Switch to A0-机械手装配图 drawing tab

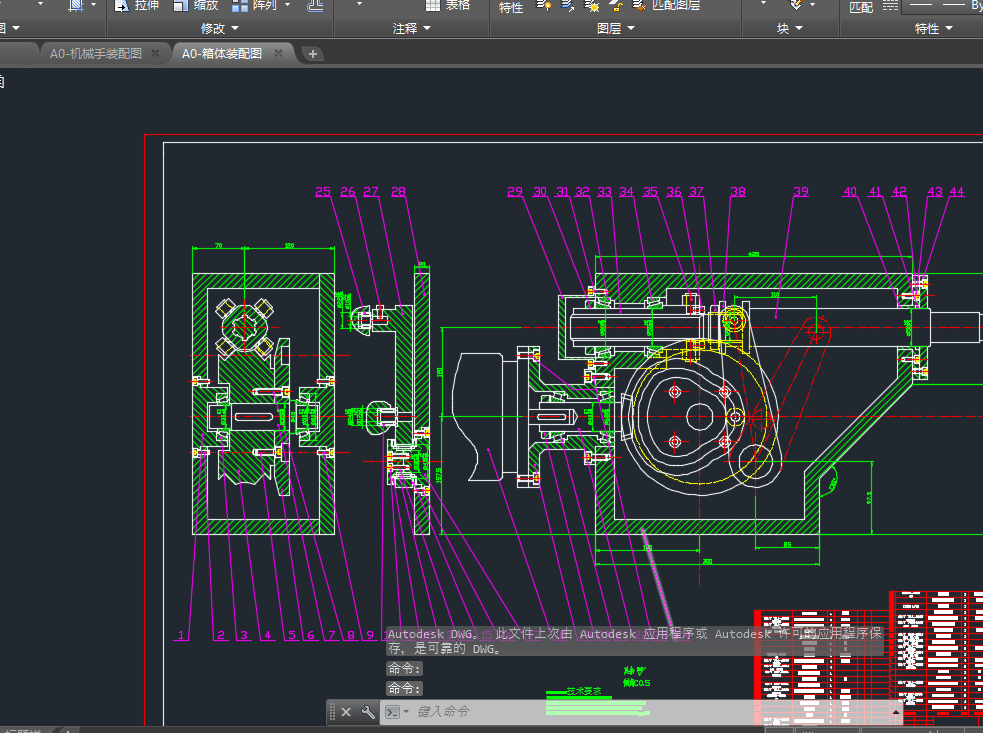pos(95,54)
